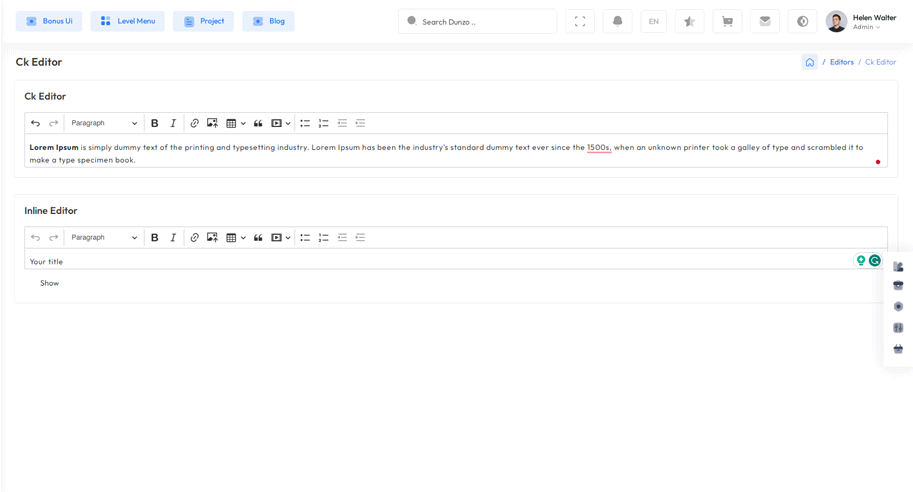Open the Grammarly widget in Inline Editor

(x=875, y=261)
